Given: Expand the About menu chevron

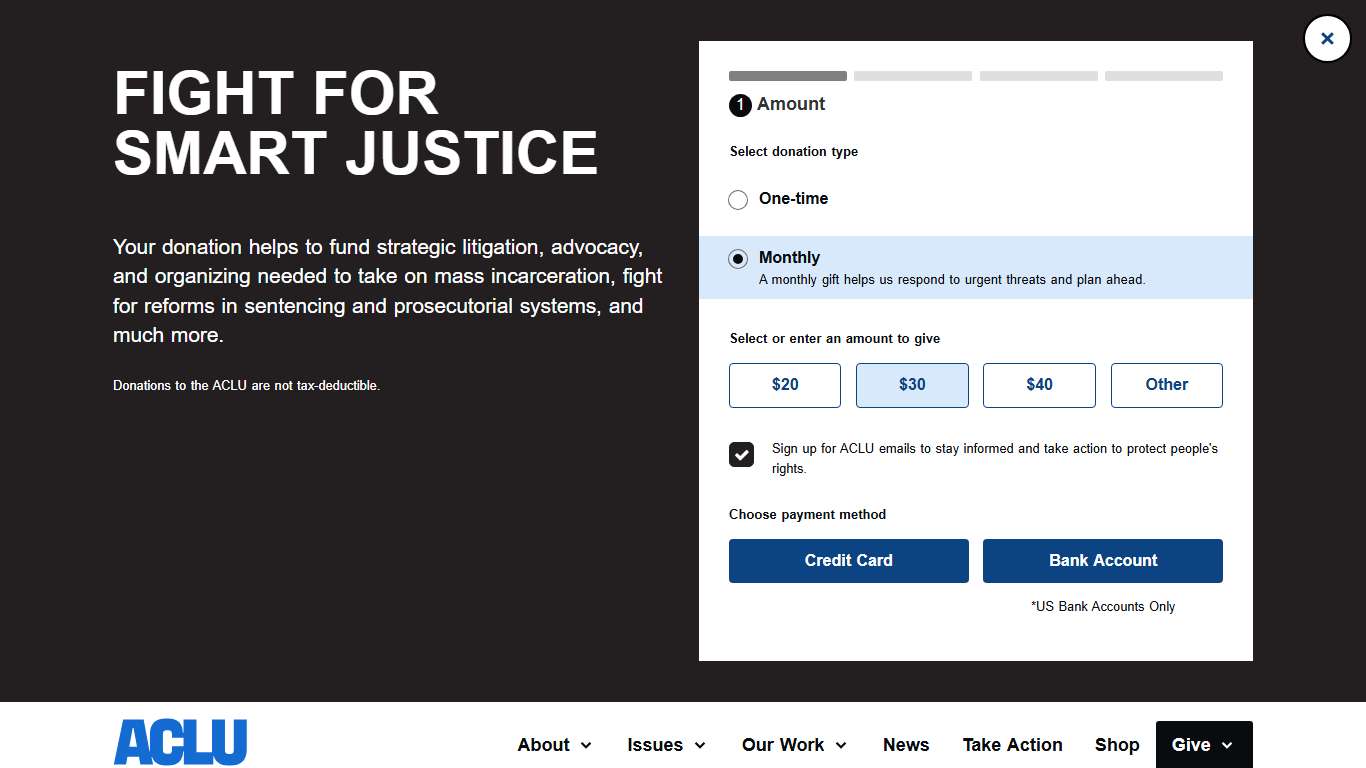Looking at the screenshot, I should point(586,745).
